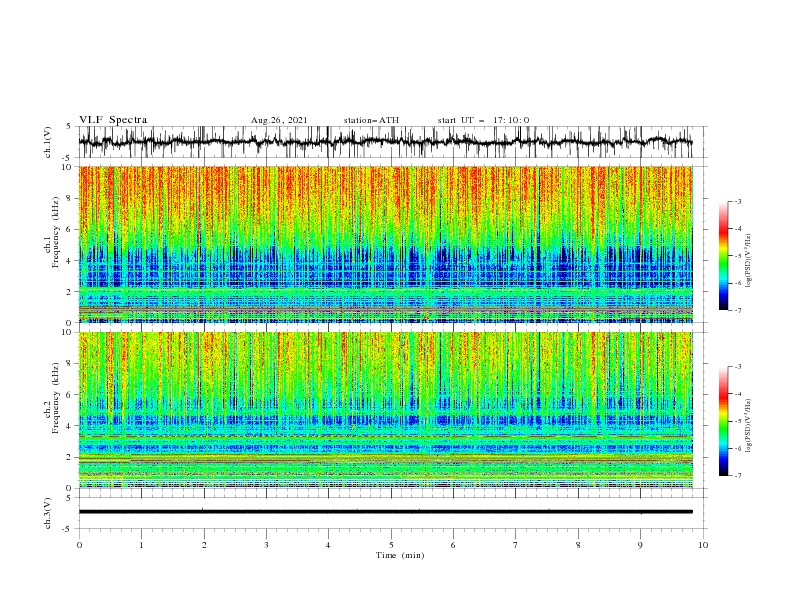The width and height of the screenshot is (792, 612).
Task: Click the '4' kHz tick on ch.2 axis
Action: pos(70,426)
